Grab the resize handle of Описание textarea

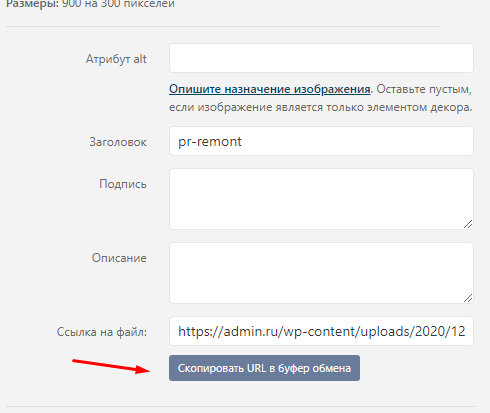pos(468,298)
